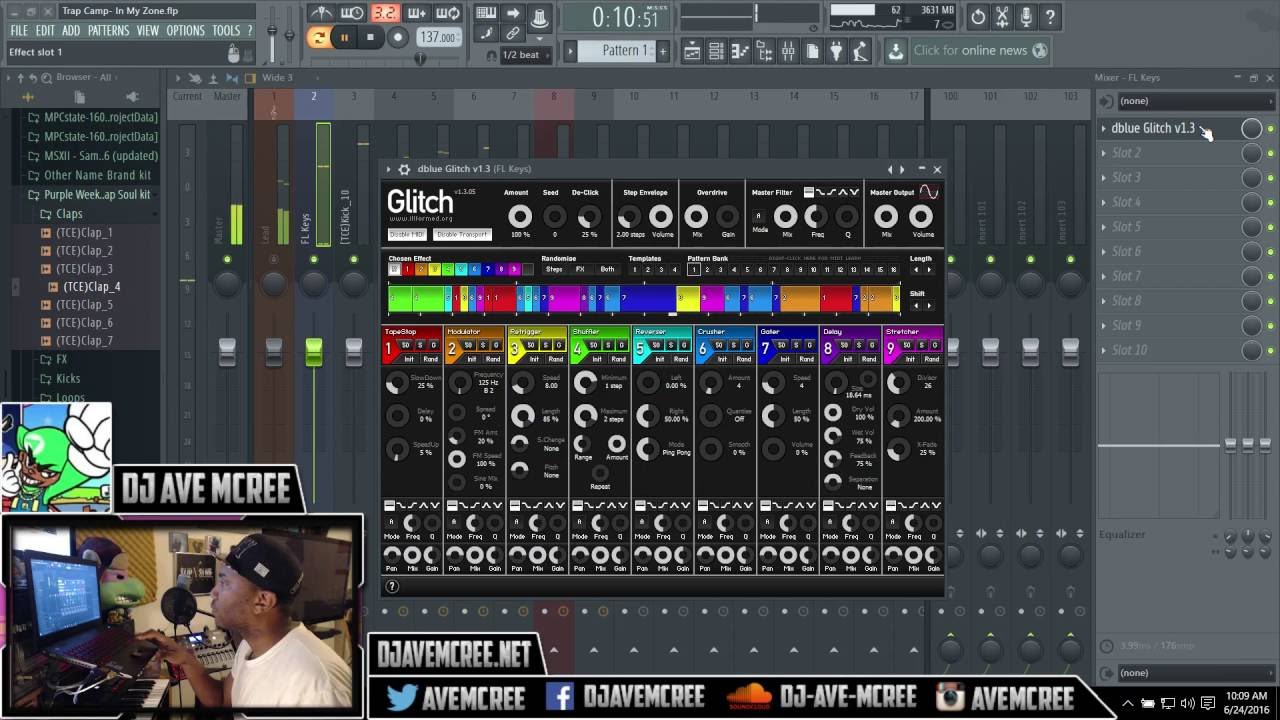
Task: Select the low-pass shape in Master Filter
Action: (820, 192)
